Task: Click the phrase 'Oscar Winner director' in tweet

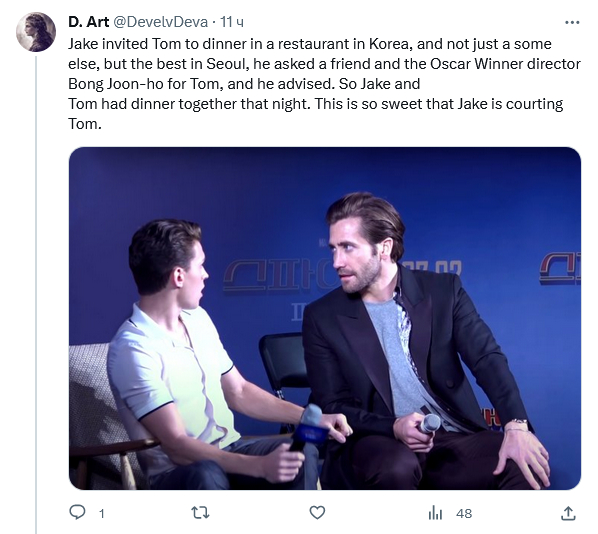Action: (505, 64)
